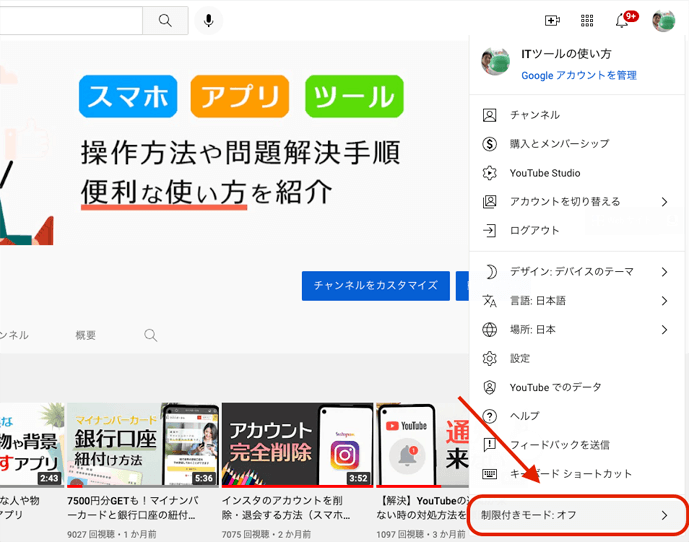This screenshot has width=689, height=542.
Task: Open the アカウント完全削除 video thumbnail
Action: coord(297,445)
